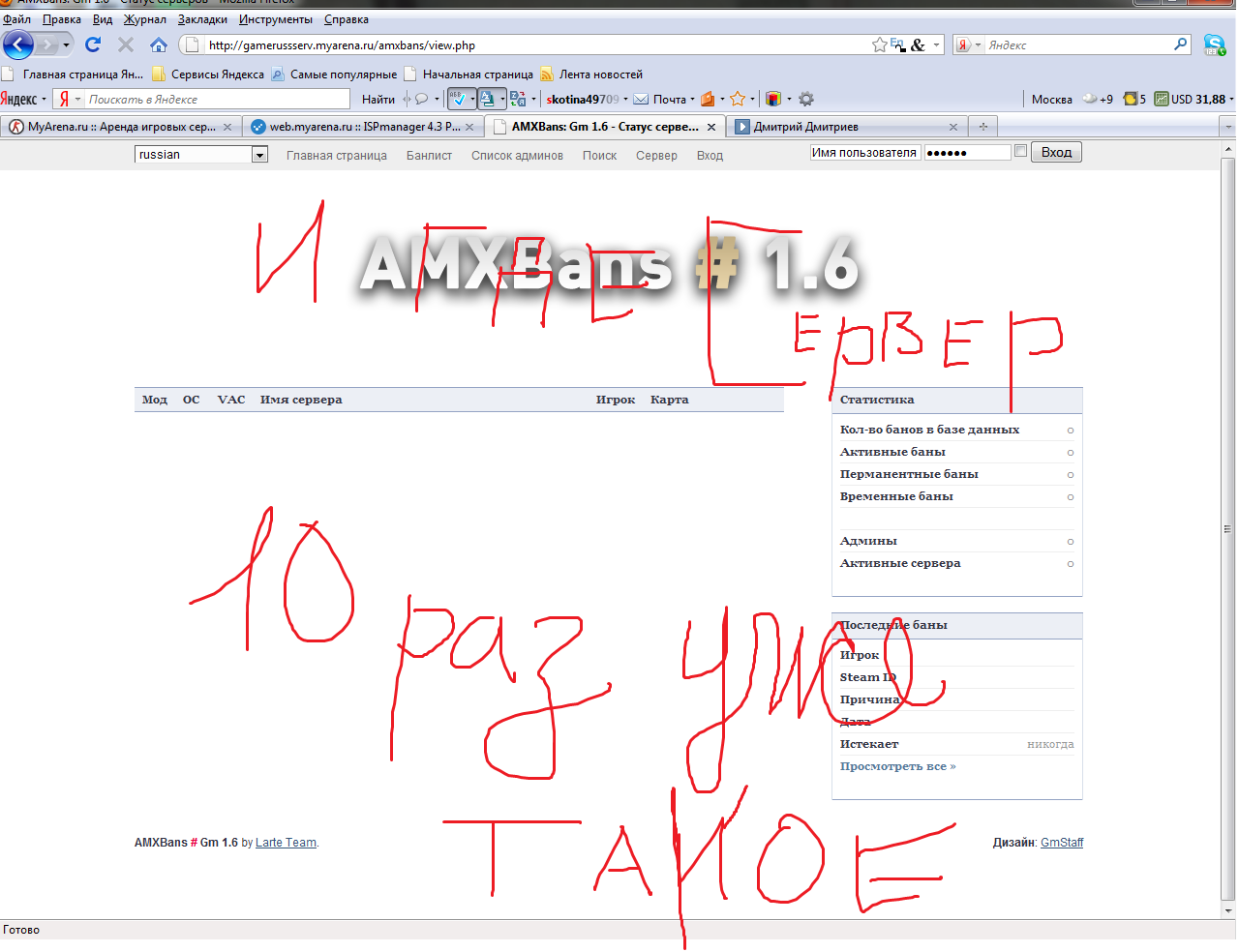This screenshot has width=1239, height=952.
Task: Follow the GmStaff design link
Action: click(1062, 843)
